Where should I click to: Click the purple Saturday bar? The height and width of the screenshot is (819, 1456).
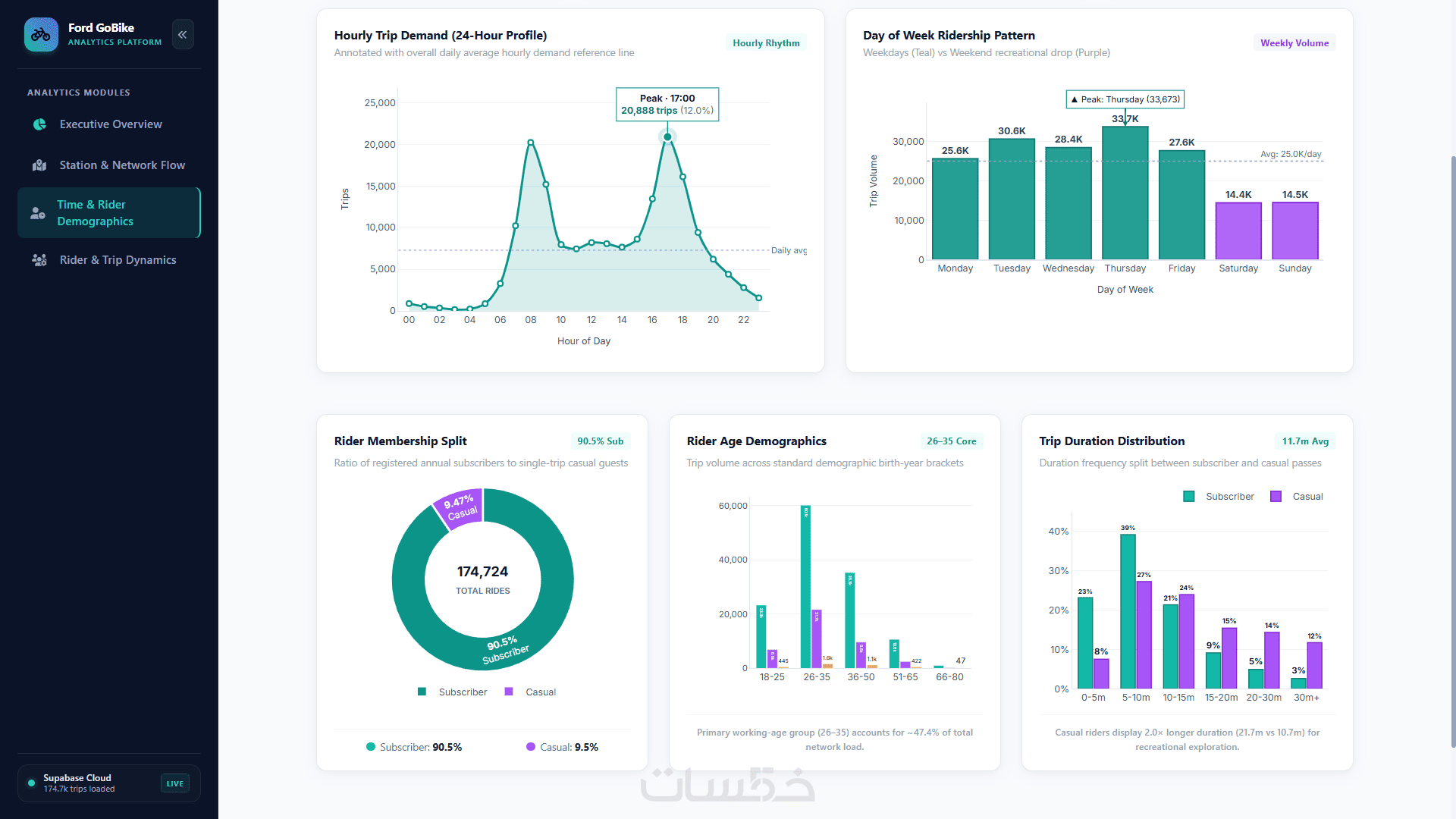click(x=1238, y=231)
